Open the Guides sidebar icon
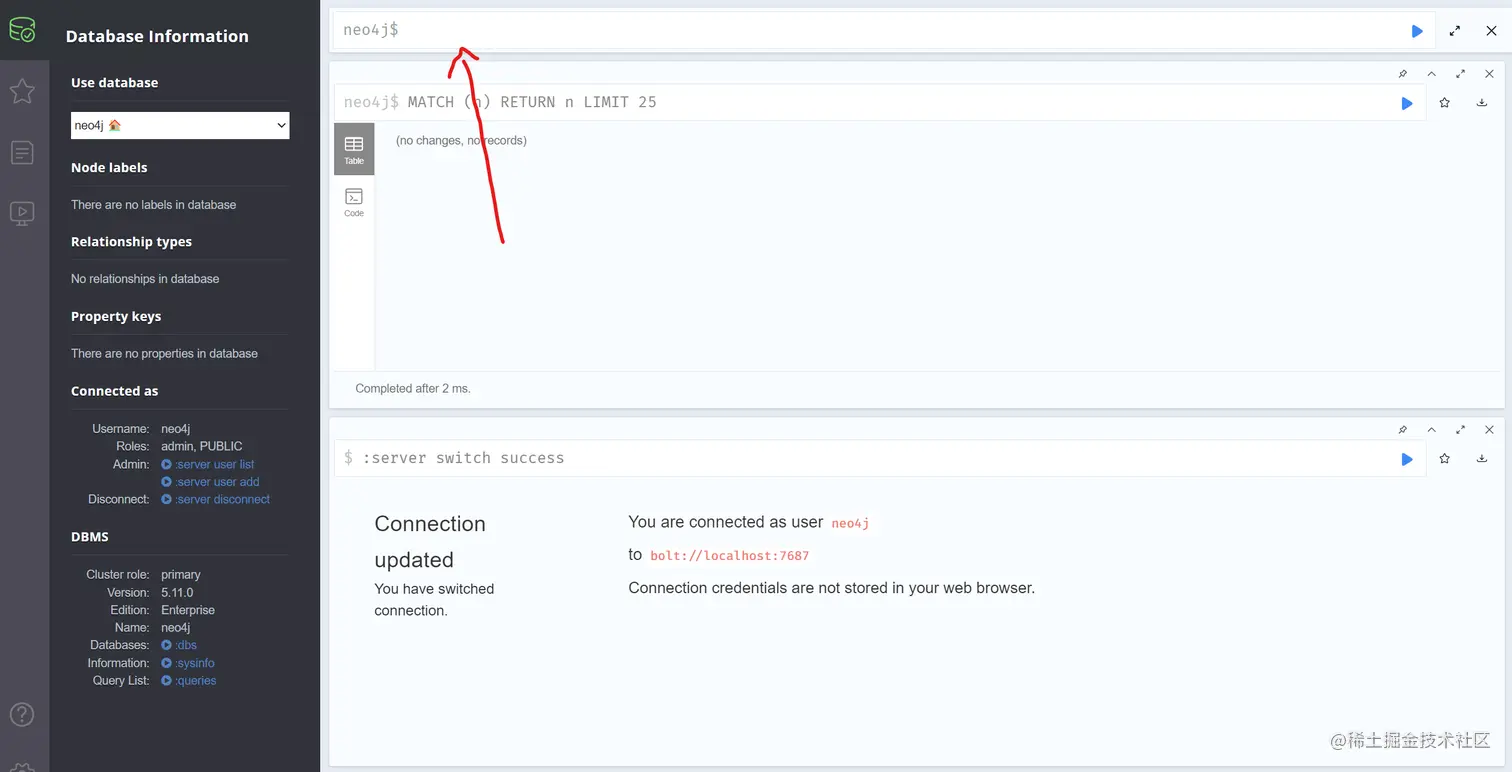Viewport: 1512px width, 772px height. 22,213
